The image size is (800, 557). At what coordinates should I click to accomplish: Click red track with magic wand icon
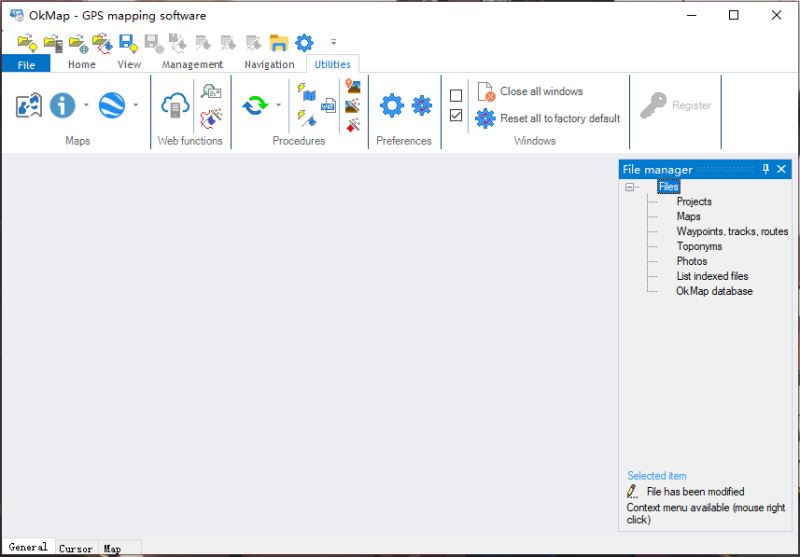coord(211,118)
